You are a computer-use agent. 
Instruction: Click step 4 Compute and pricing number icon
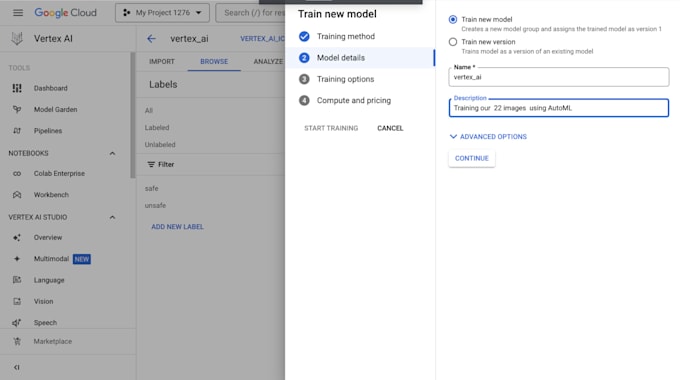304,100
